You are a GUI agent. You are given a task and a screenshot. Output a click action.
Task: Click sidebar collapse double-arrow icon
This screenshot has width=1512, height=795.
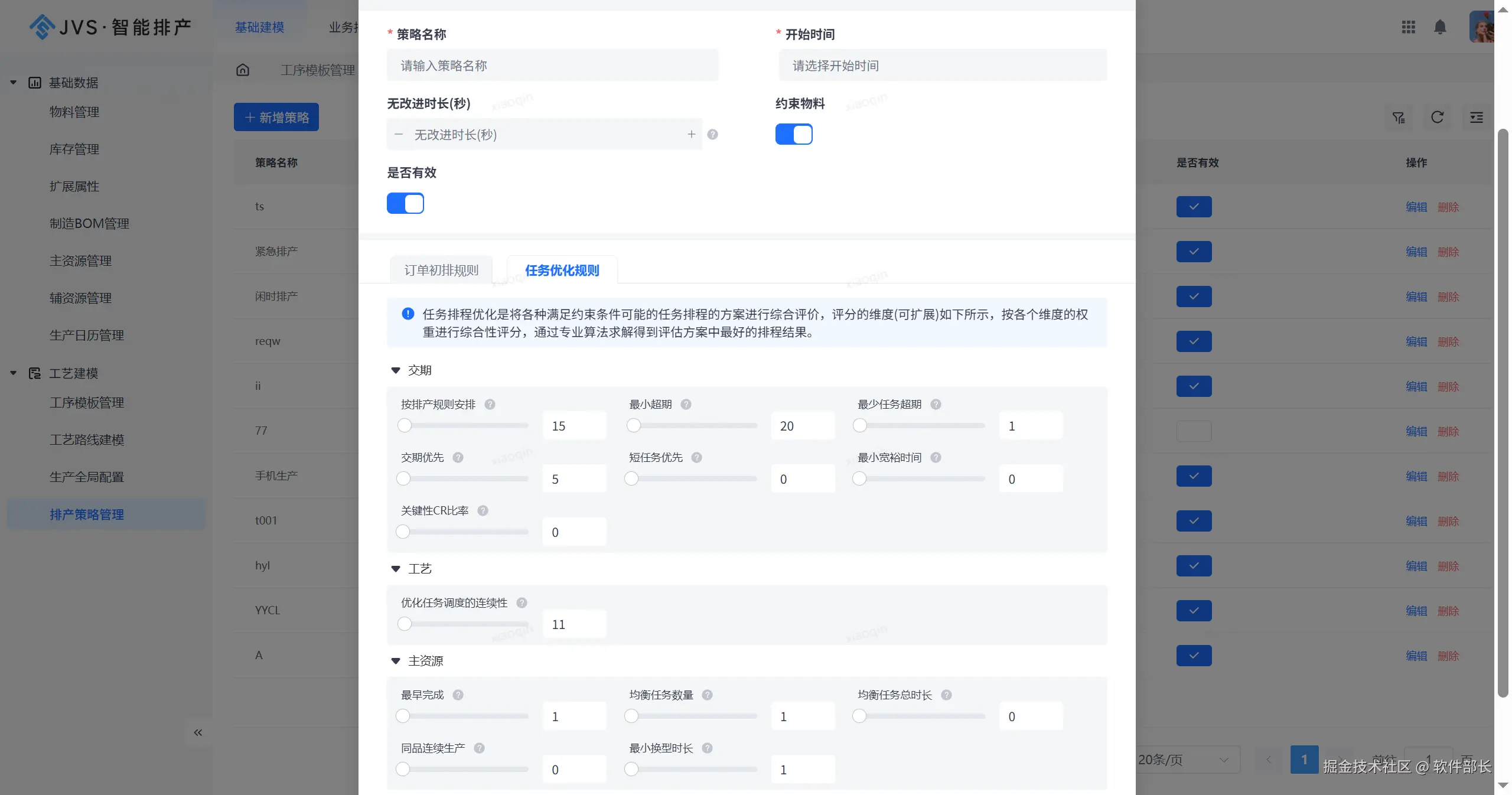[198, 732]
